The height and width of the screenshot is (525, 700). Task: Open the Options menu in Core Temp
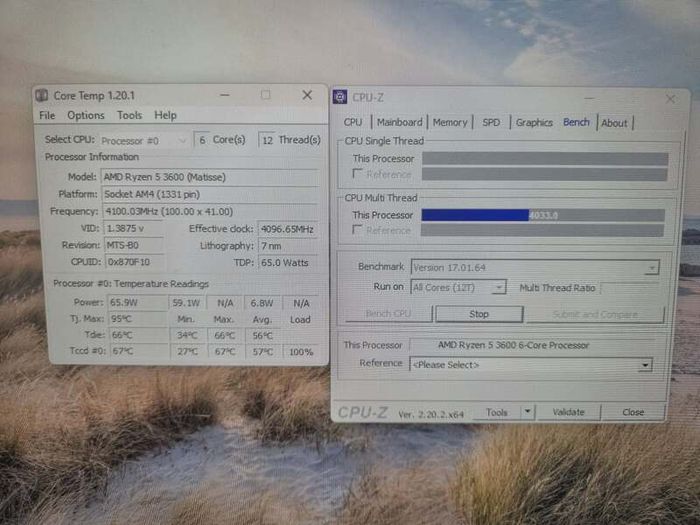click(86, 115)
